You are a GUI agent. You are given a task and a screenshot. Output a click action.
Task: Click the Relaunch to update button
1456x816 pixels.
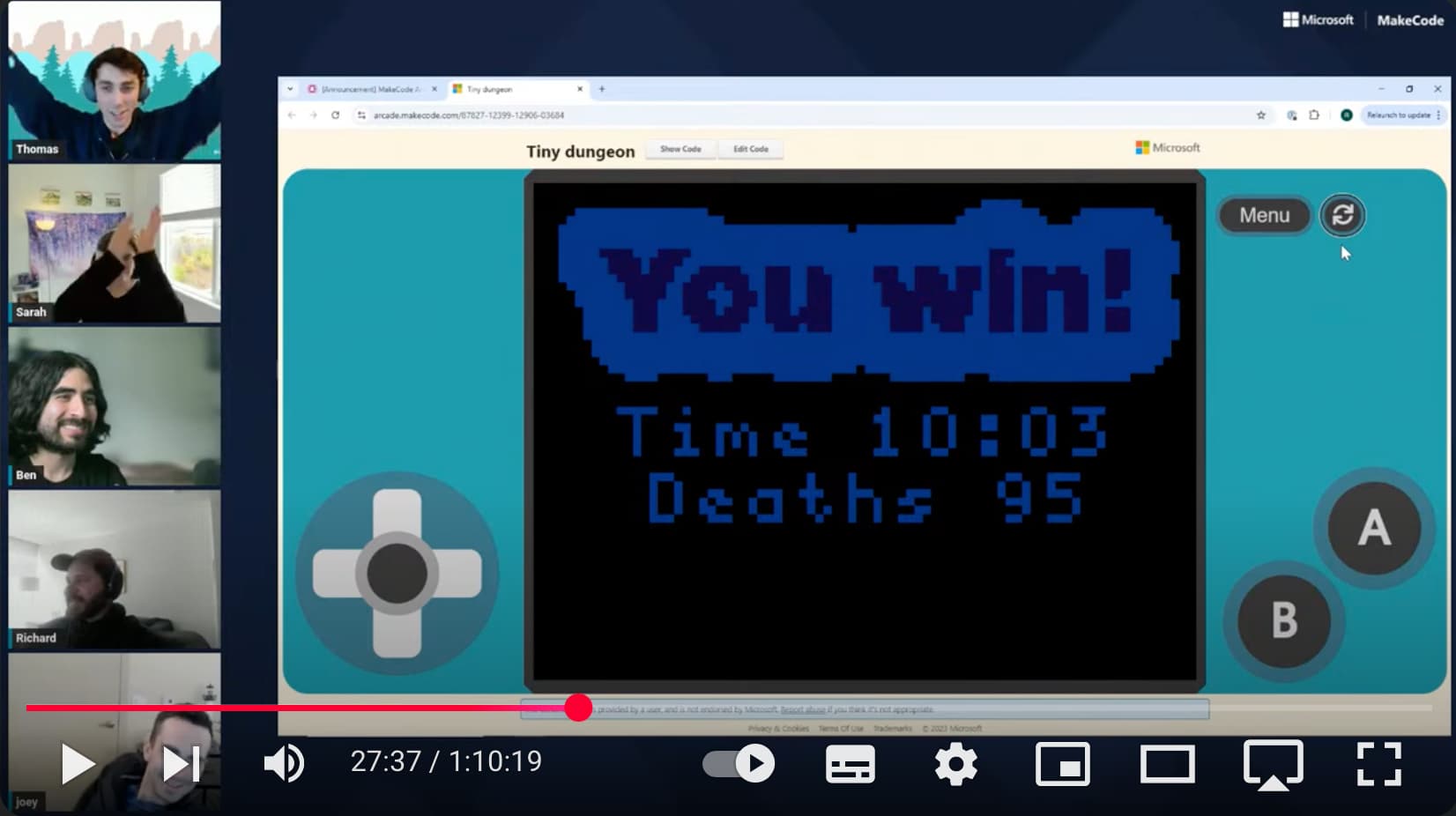point(1402,115)
